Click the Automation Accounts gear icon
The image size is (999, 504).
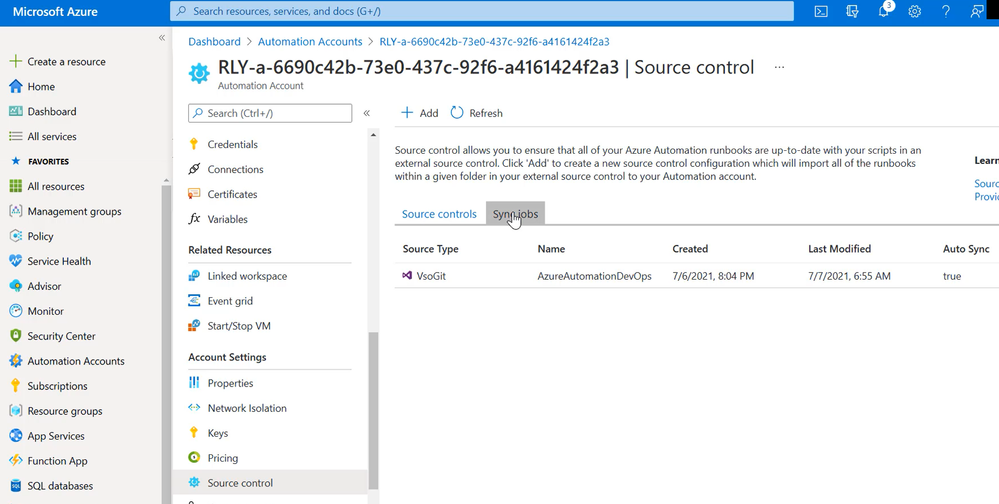pos(15,361)
